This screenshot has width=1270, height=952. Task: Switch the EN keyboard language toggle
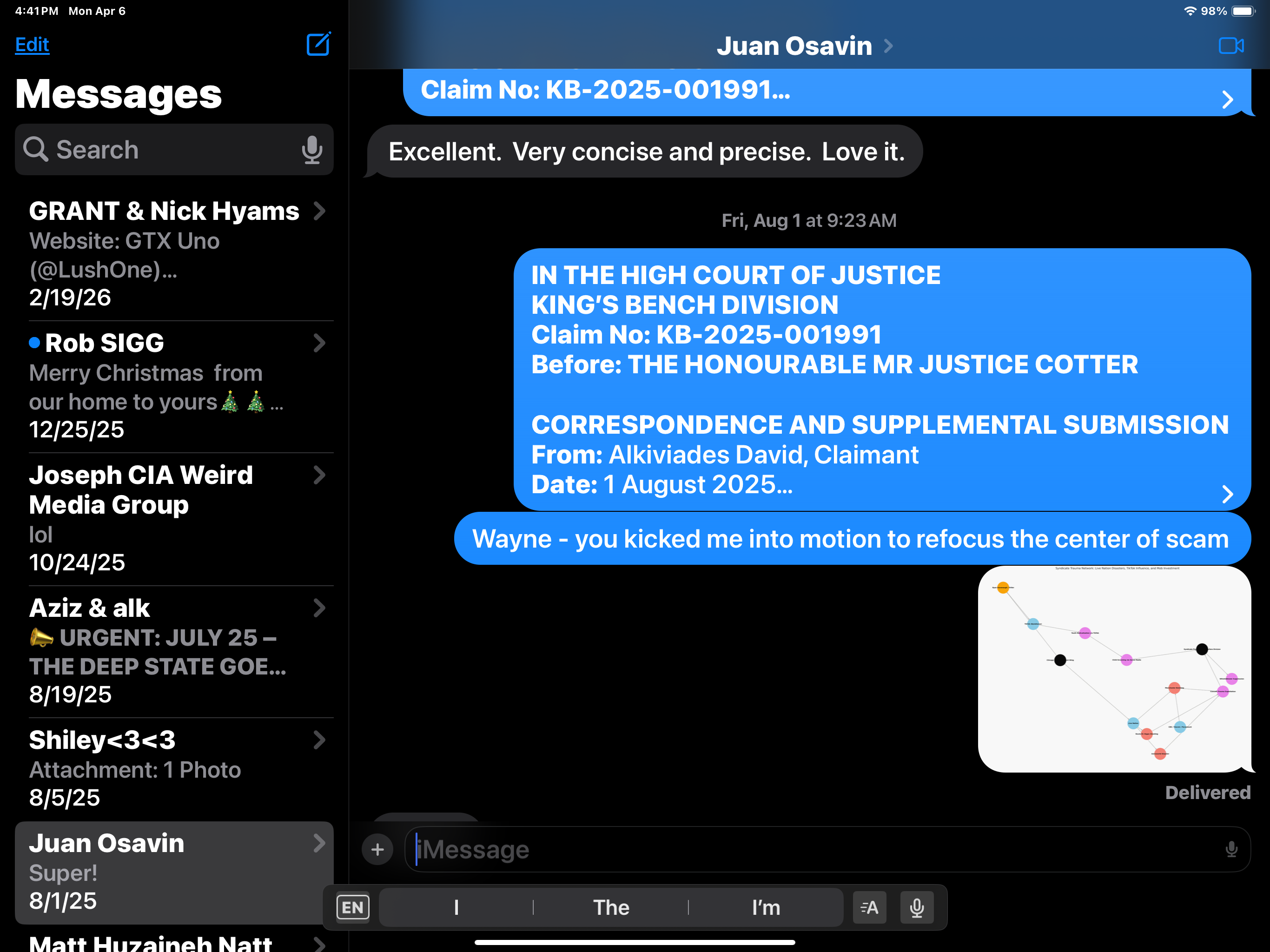click(x=352, y=907)
